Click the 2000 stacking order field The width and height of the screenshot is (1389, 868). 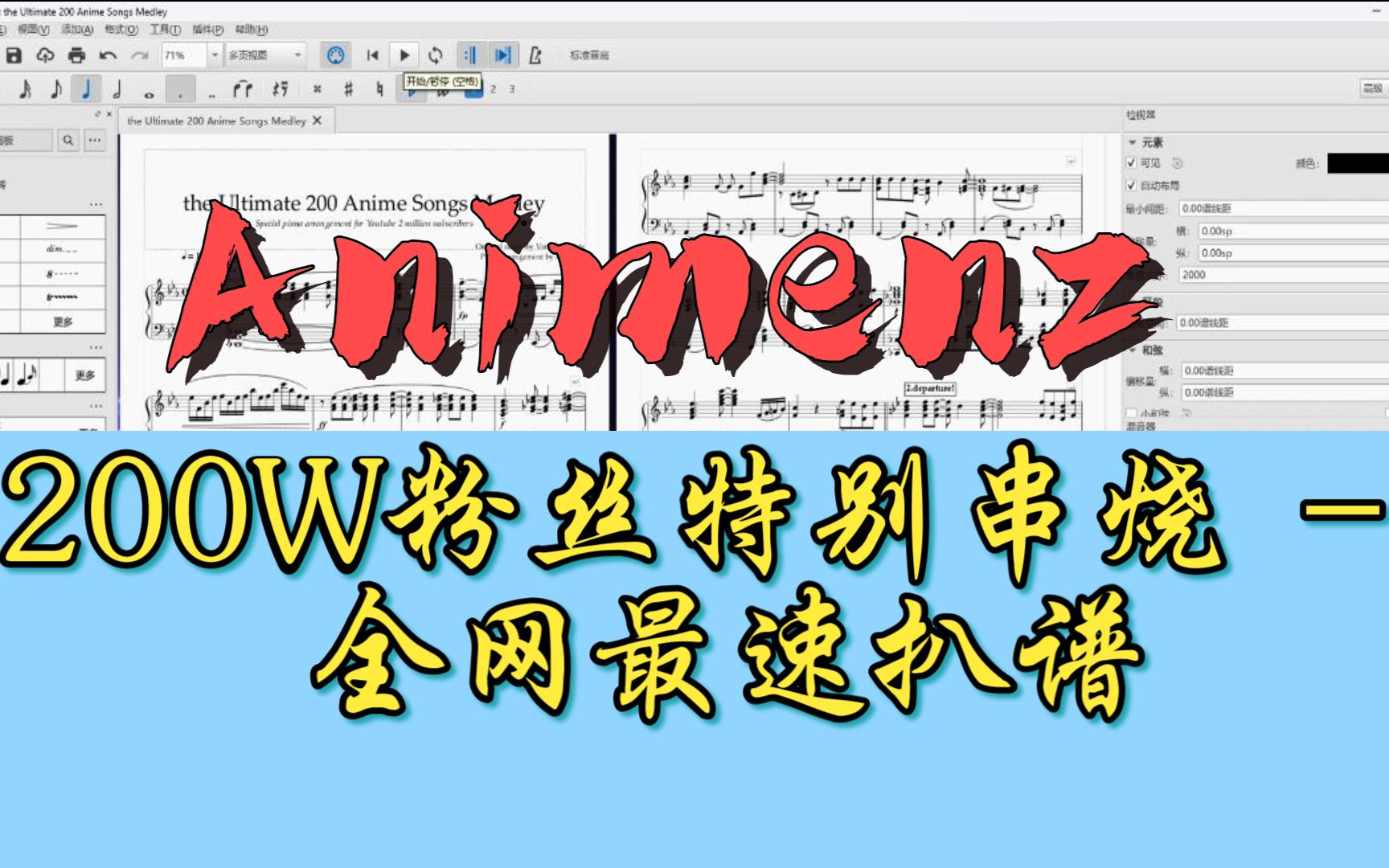1284,275
